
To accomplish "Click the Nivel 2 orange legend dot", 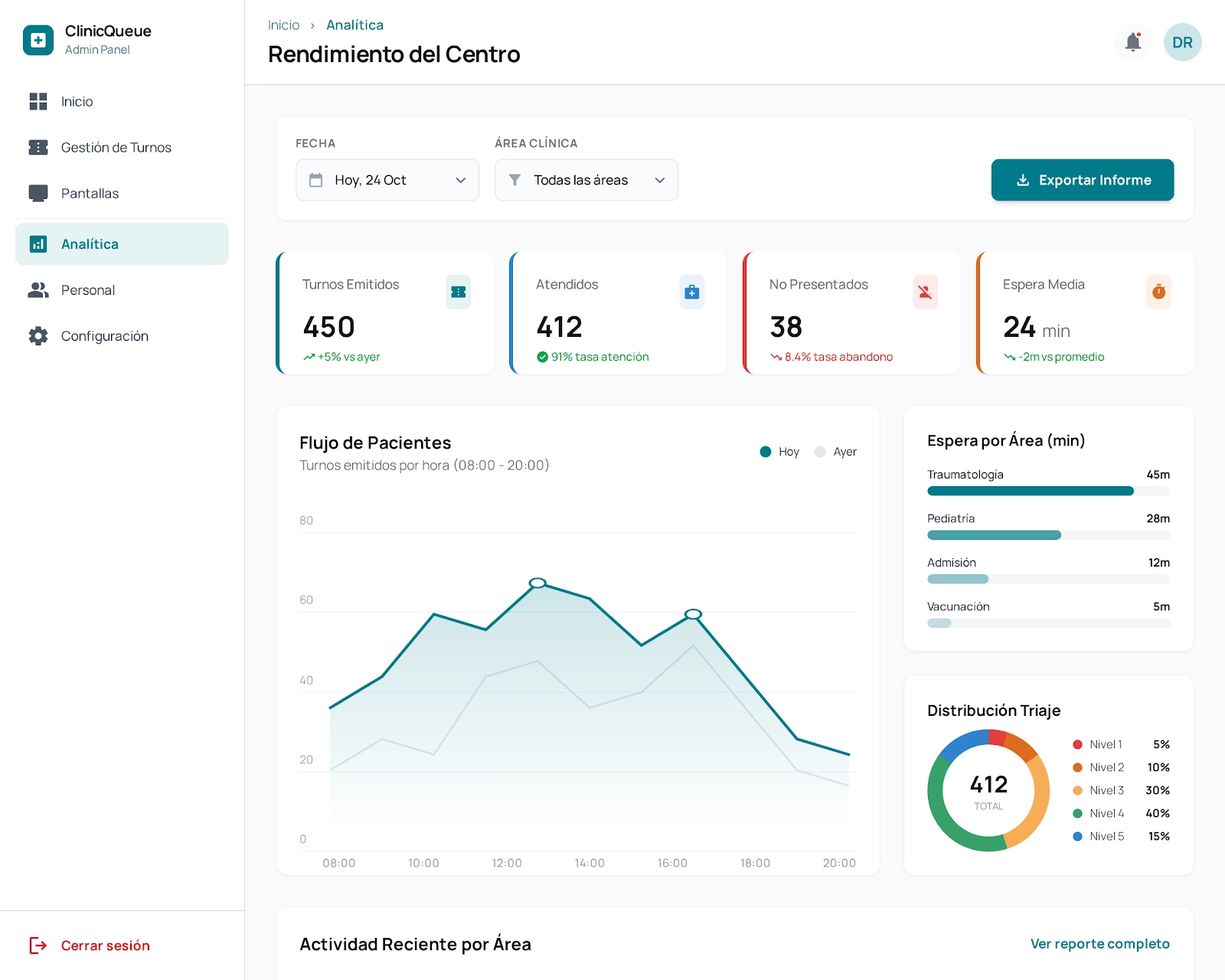I will [x=1078, y=767].
